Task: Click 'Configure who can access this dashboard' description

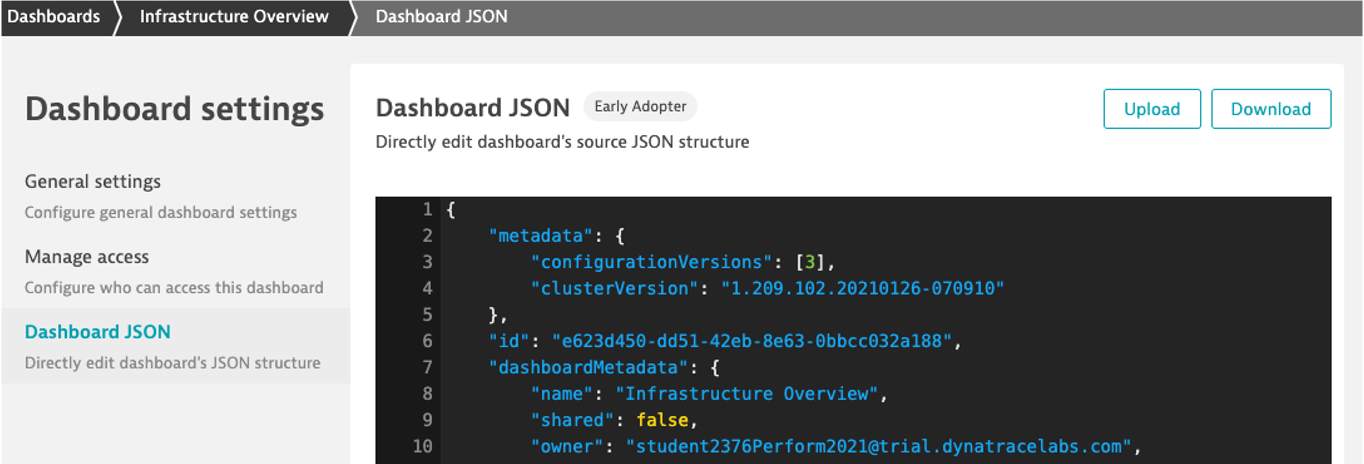Action: click(x=174, y=288)
